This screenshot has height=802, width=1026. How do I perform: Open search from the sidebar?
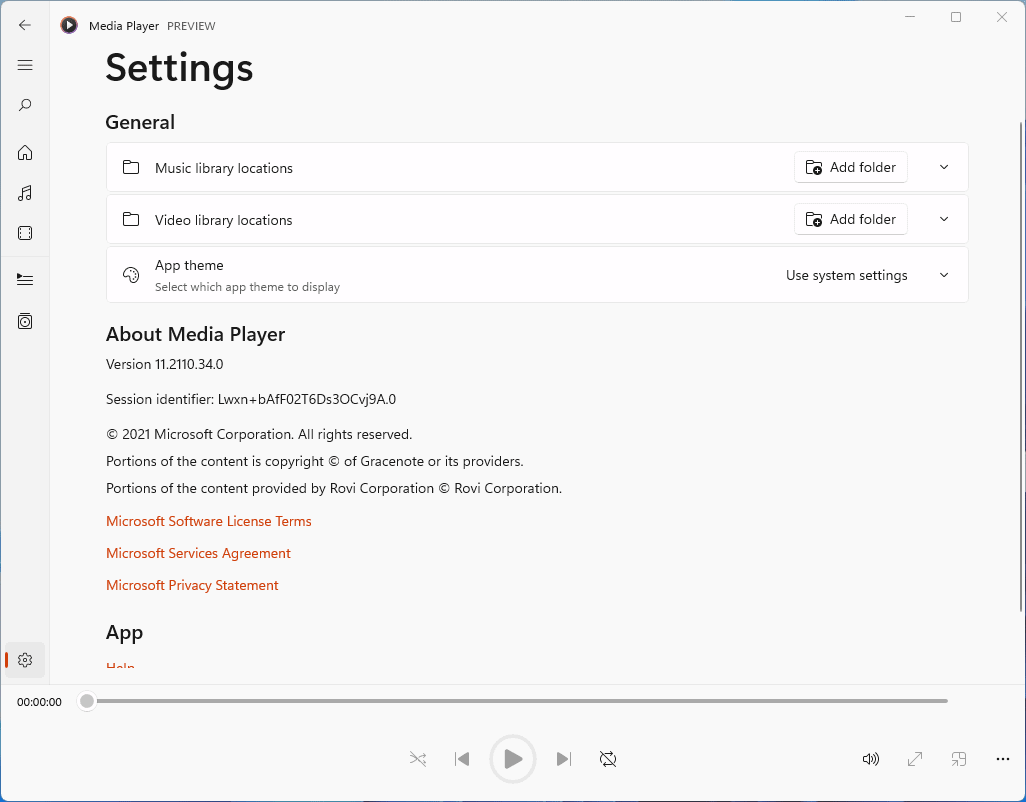coord(25,105)
